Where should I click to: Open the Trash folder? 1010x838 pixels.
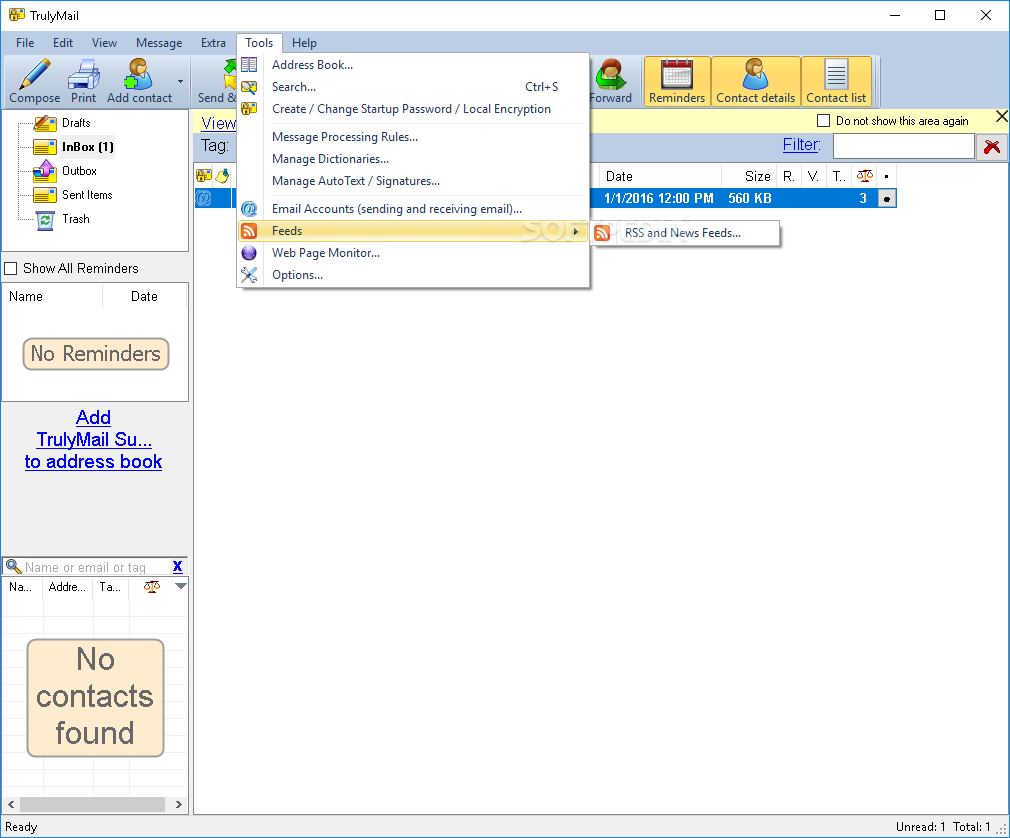76,219
